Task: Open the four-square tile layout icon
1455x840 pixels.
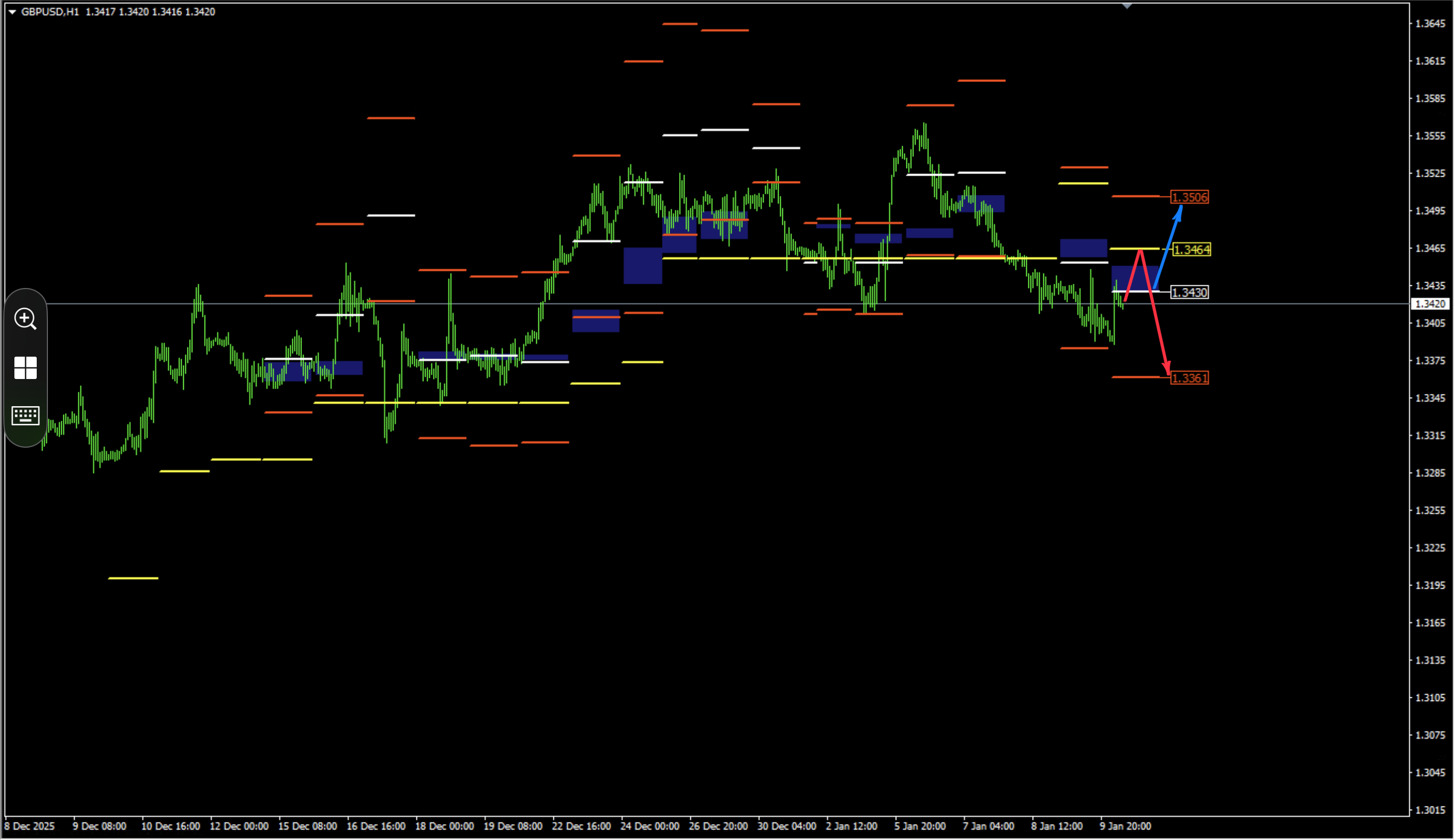Action: click(x=26, y=367)
